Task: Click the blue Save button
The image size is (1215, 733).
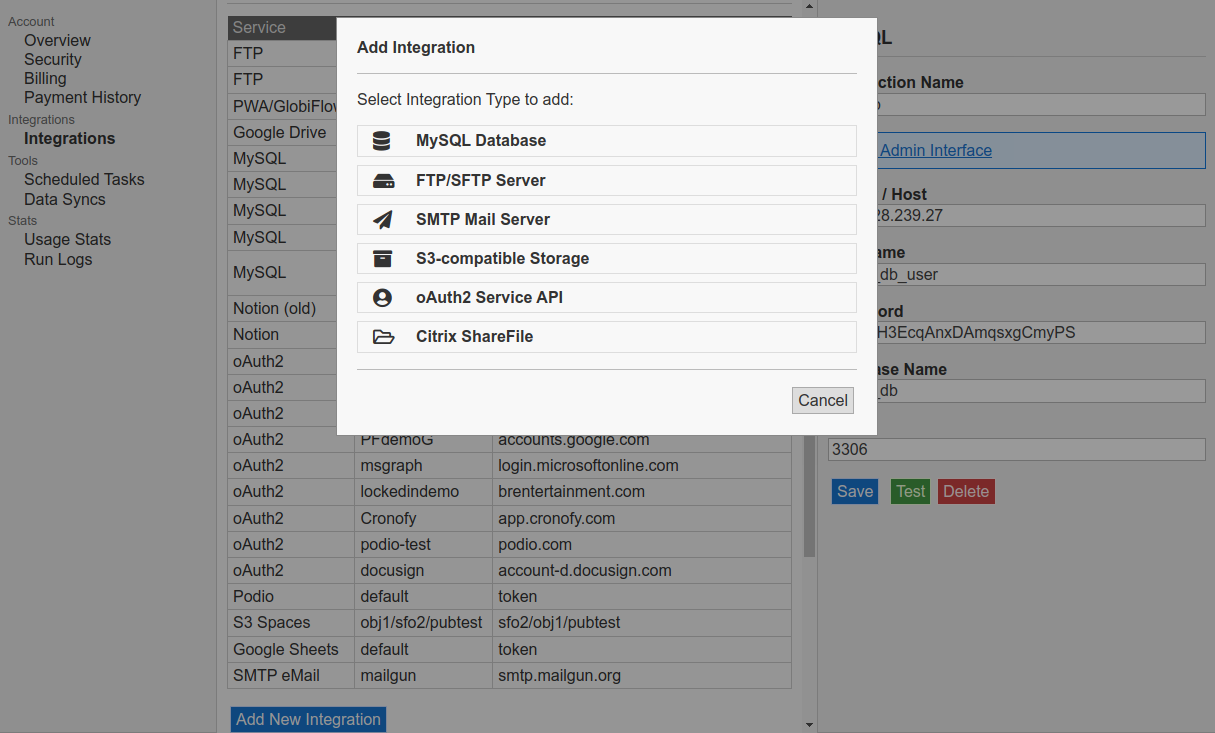Action: [x=854, y=491]
